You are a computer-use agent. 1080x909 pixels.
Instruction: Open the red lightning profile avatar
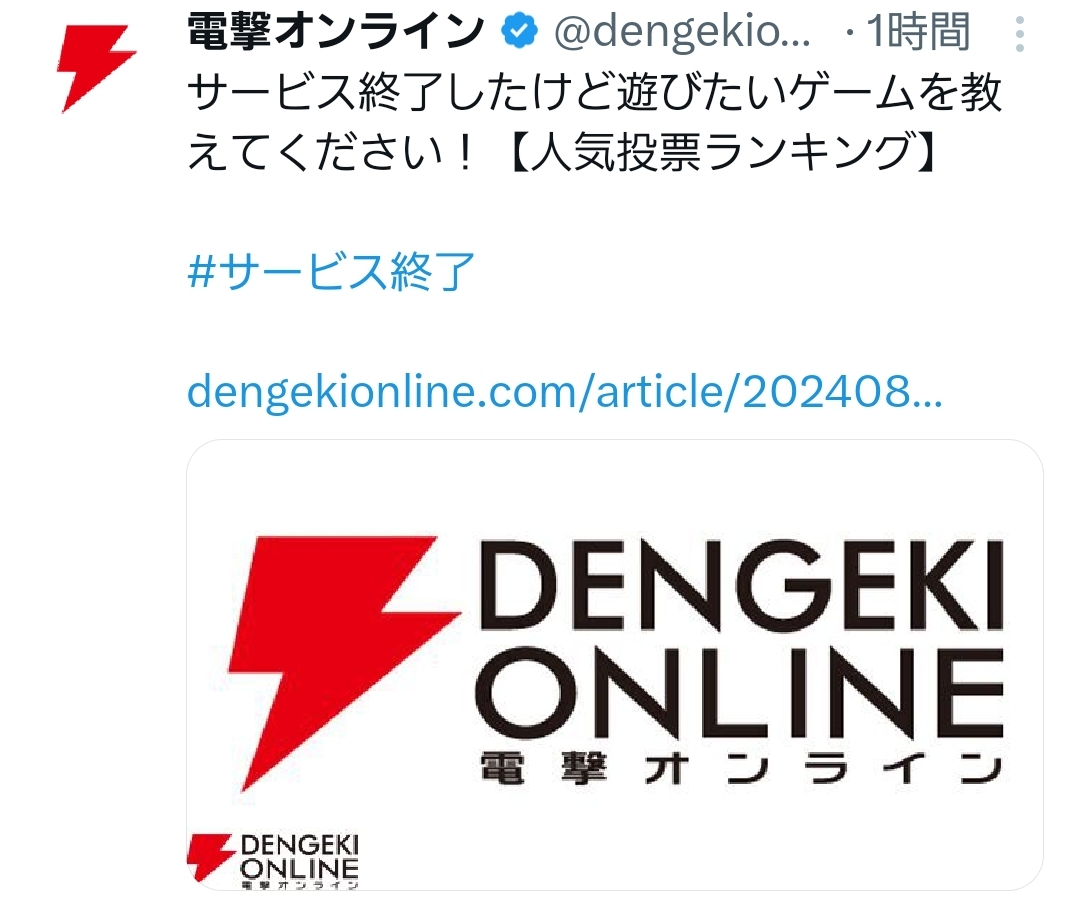click(x=96, y=69)
